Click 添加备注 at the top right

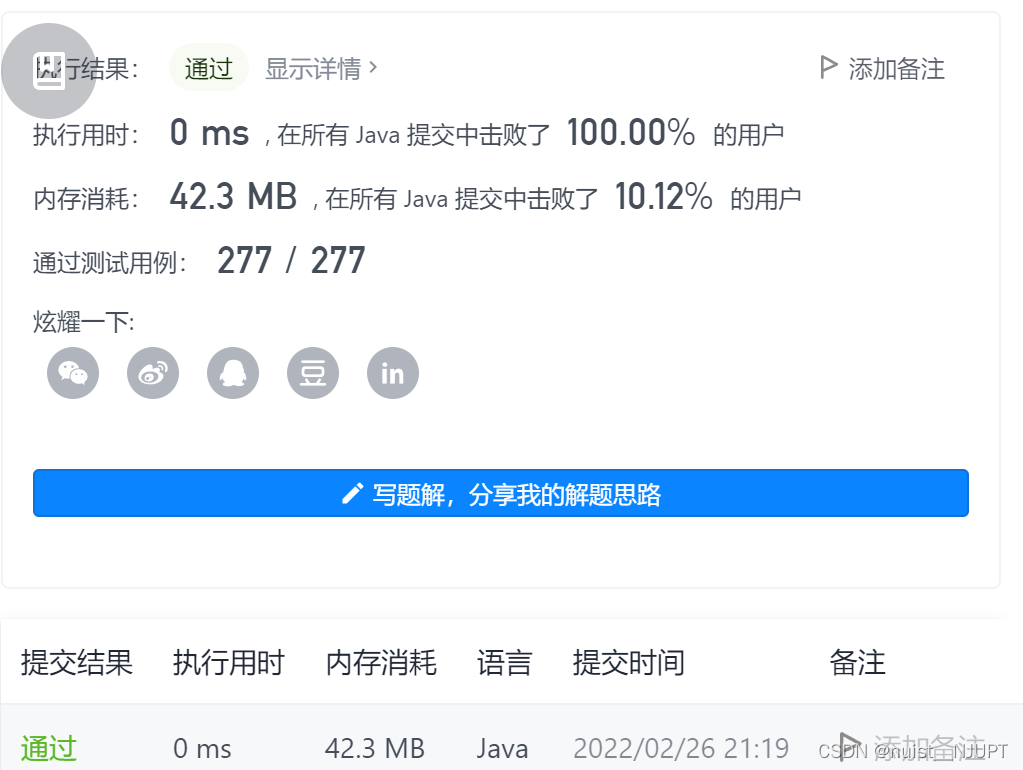click(897, 67)
